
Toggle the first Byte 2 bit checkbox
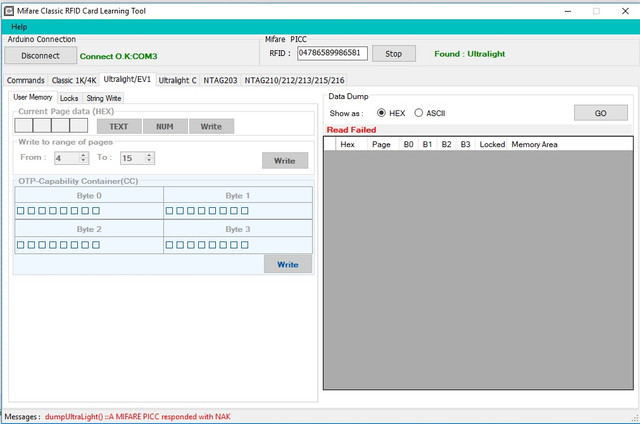tap(21, 245)
